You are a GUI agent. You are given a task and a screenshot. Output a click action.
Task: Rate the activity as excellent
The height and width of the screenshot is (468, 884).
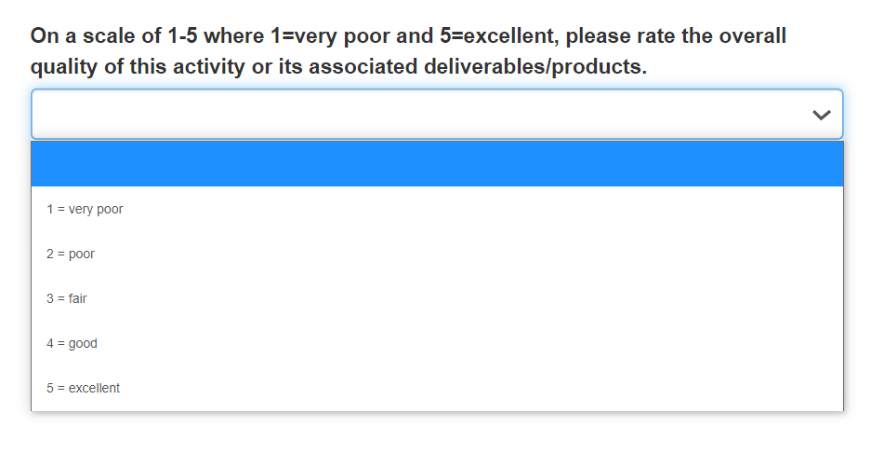[83, 388]
